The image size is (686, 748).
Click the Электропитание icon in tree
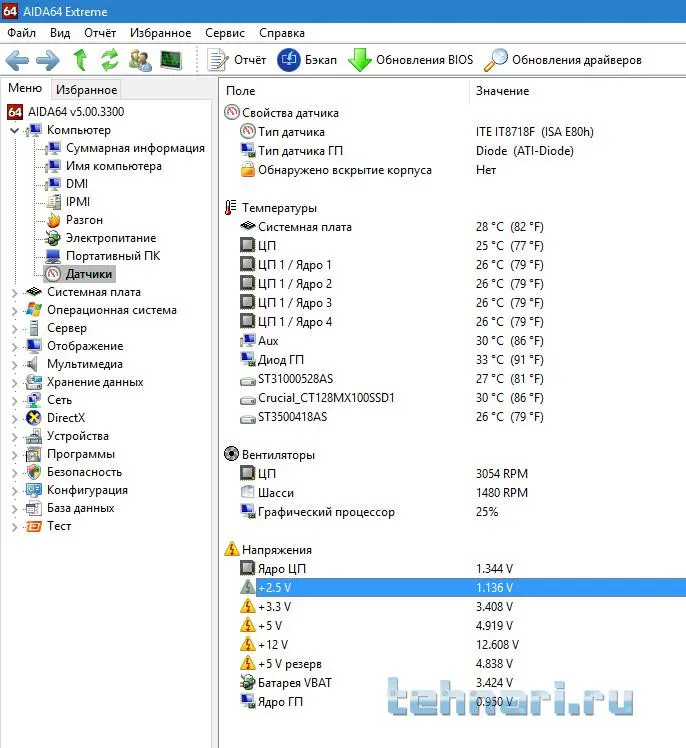pos(52,238)
